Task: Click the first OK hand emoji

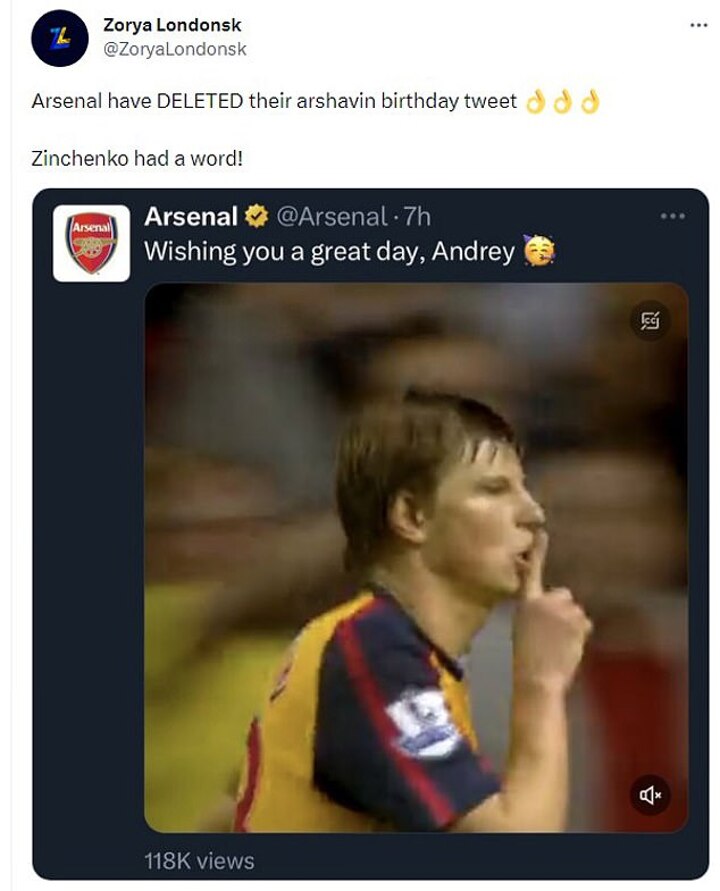Action: click(535, 102)
